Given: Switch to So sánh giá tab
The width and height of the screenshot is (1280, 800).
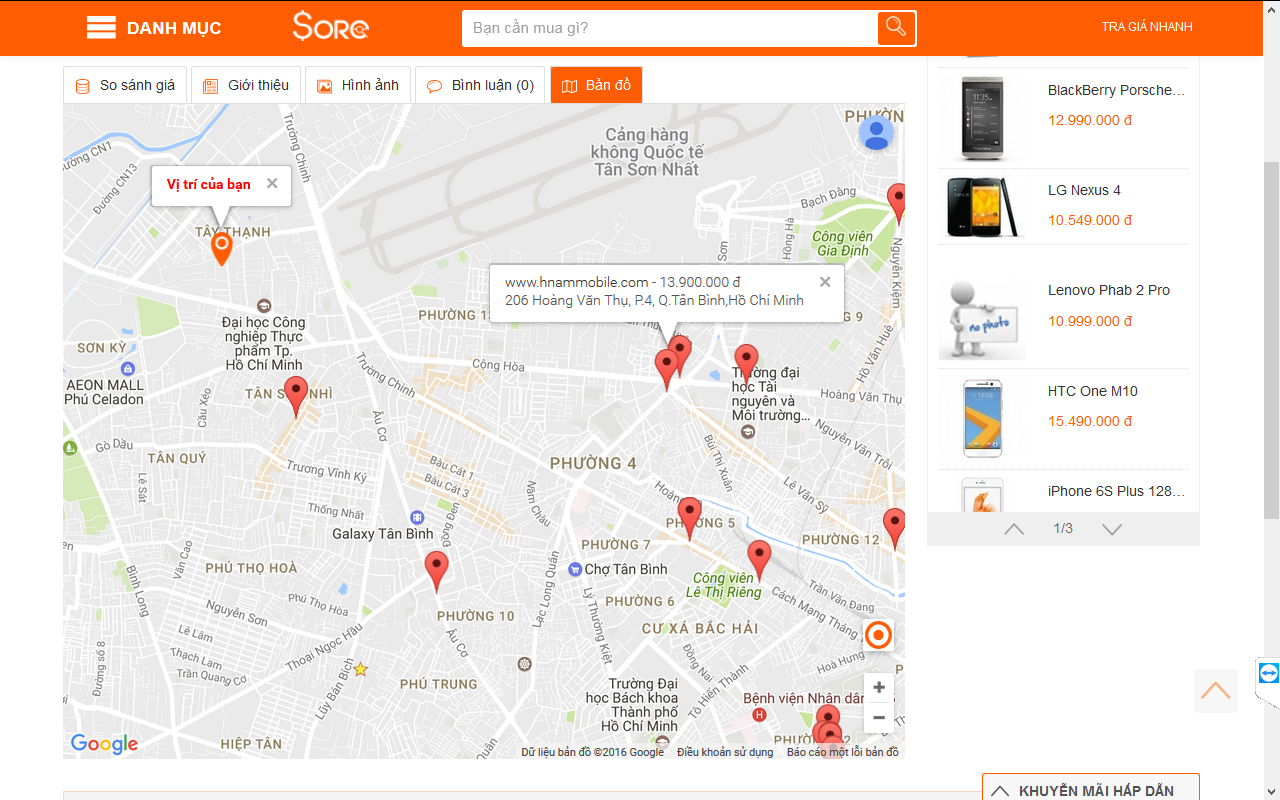Looking at the screenshot, I should 125,85.
